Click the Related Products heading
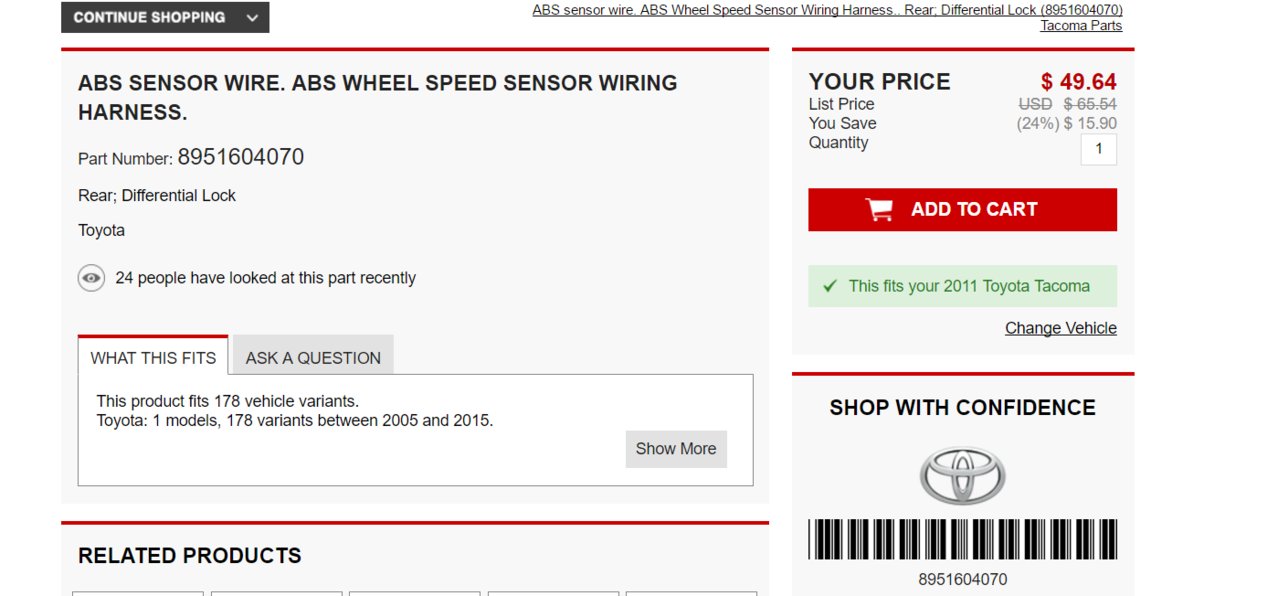Screen dimensions: 1278x596 (190, 556)
